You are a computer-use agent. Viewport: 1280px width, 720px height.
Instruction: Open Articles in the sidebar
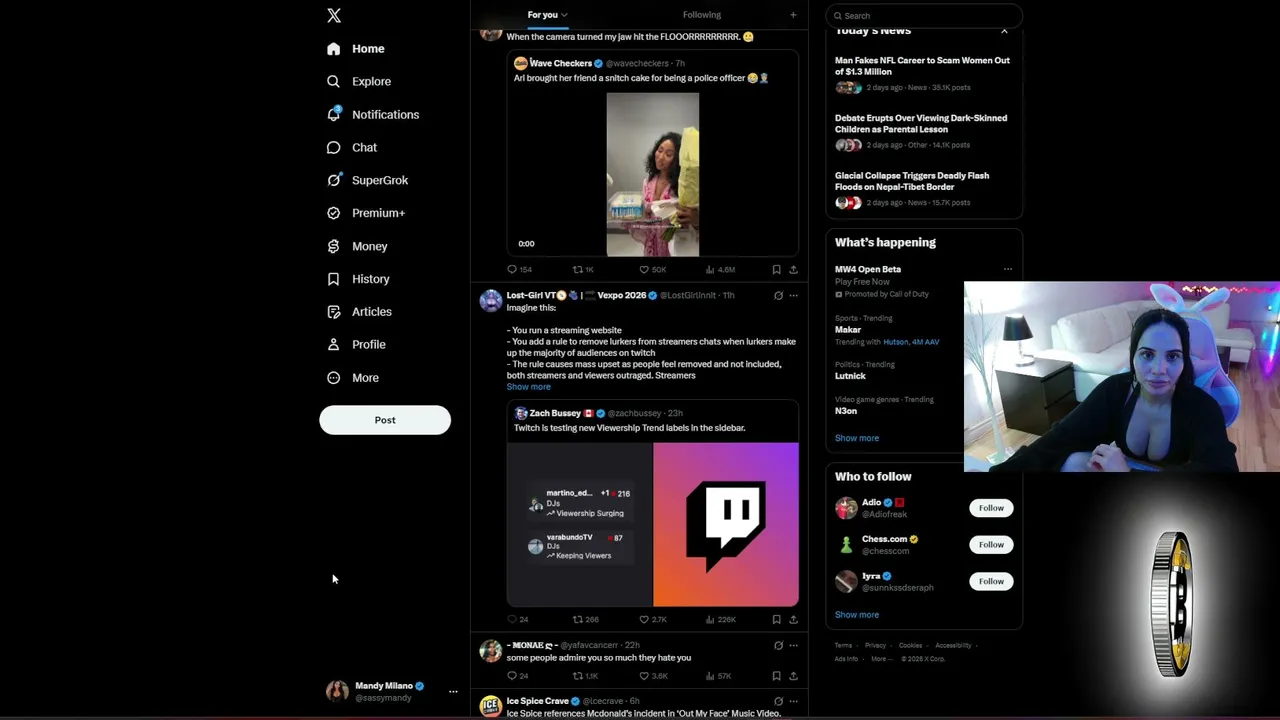tap(359, 312)
